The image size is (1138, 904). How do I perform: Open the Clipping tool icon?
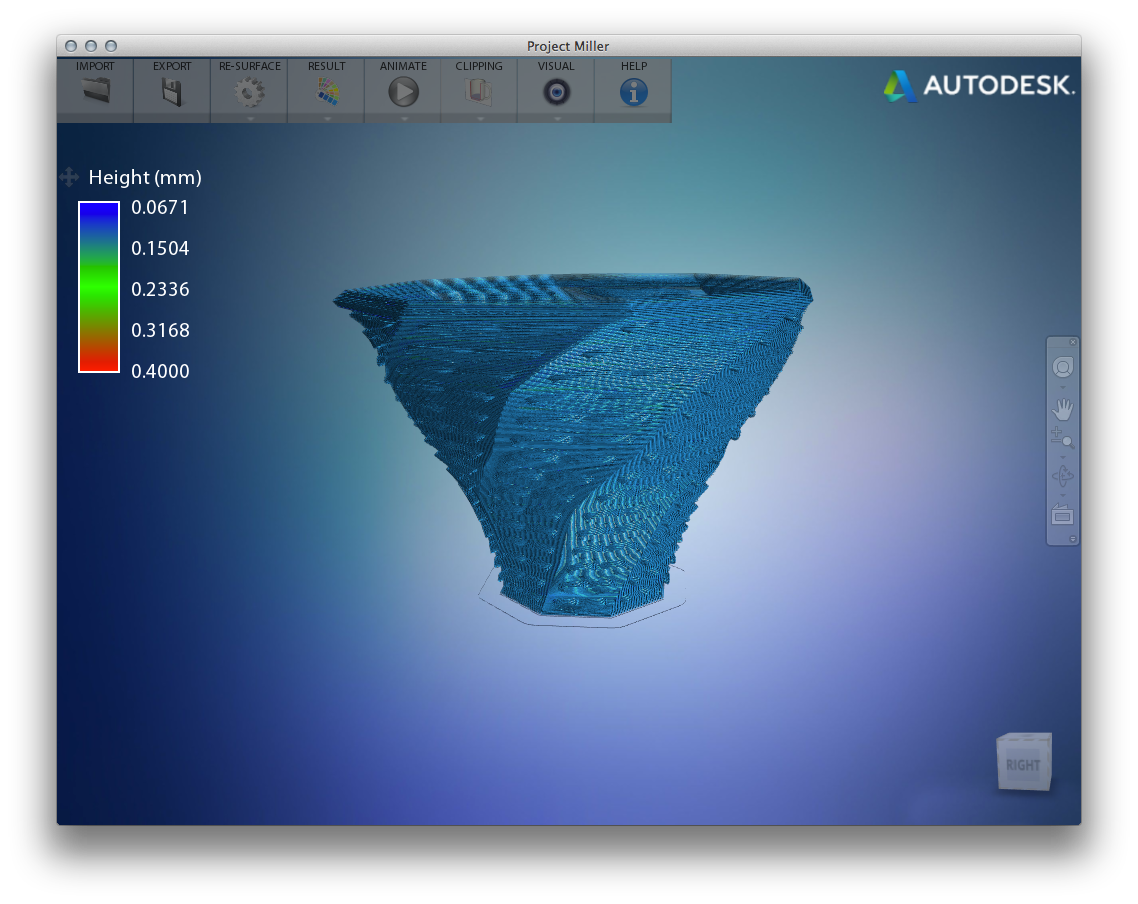click(479, 93)
